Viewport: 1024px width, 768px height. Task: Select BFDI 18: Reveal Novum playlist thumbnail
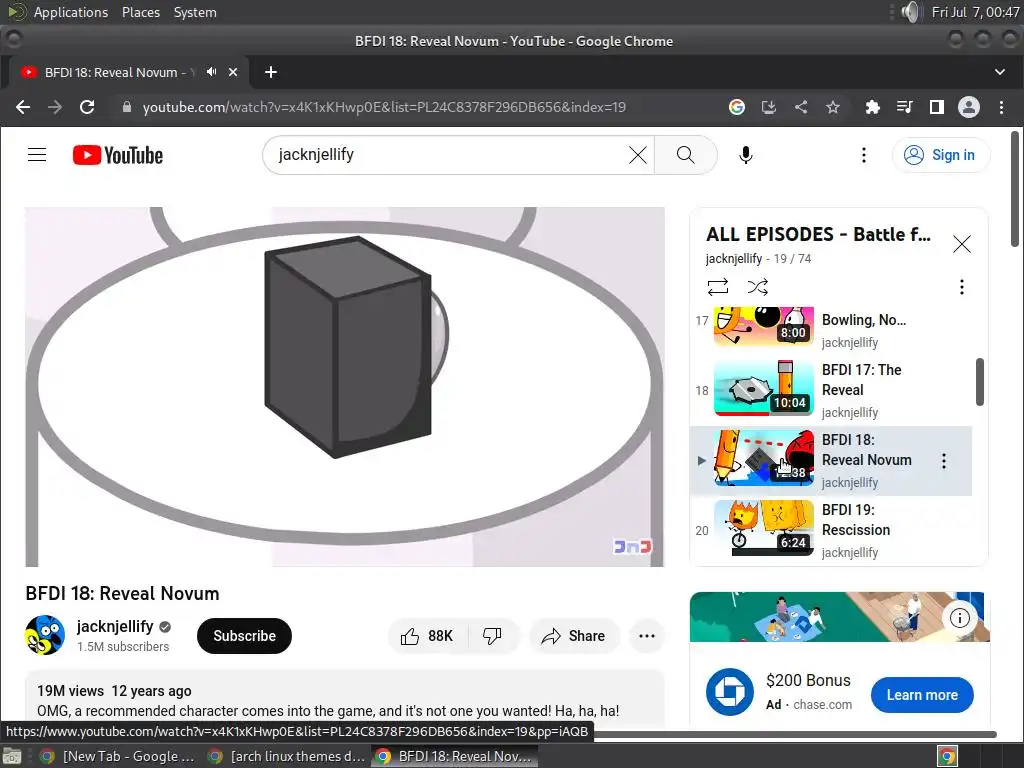(x=763, y=458)
